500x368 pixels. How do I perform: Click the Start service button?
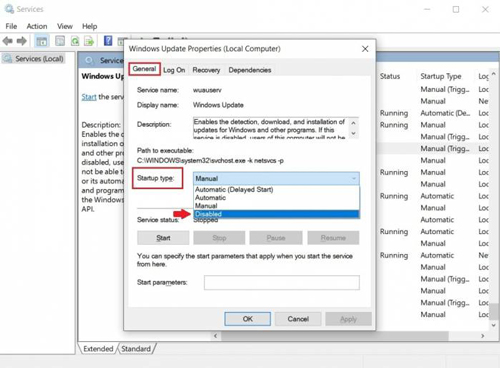tap(163, 238)
